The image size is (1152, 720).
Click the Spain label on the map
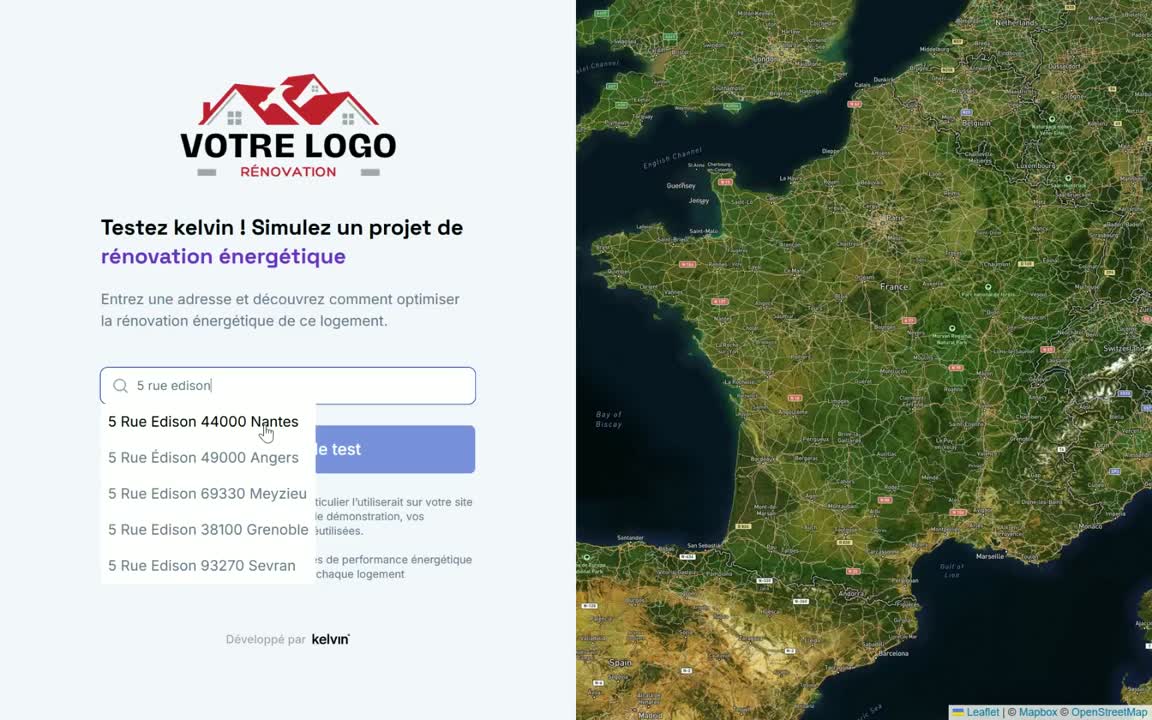[620, 663]
